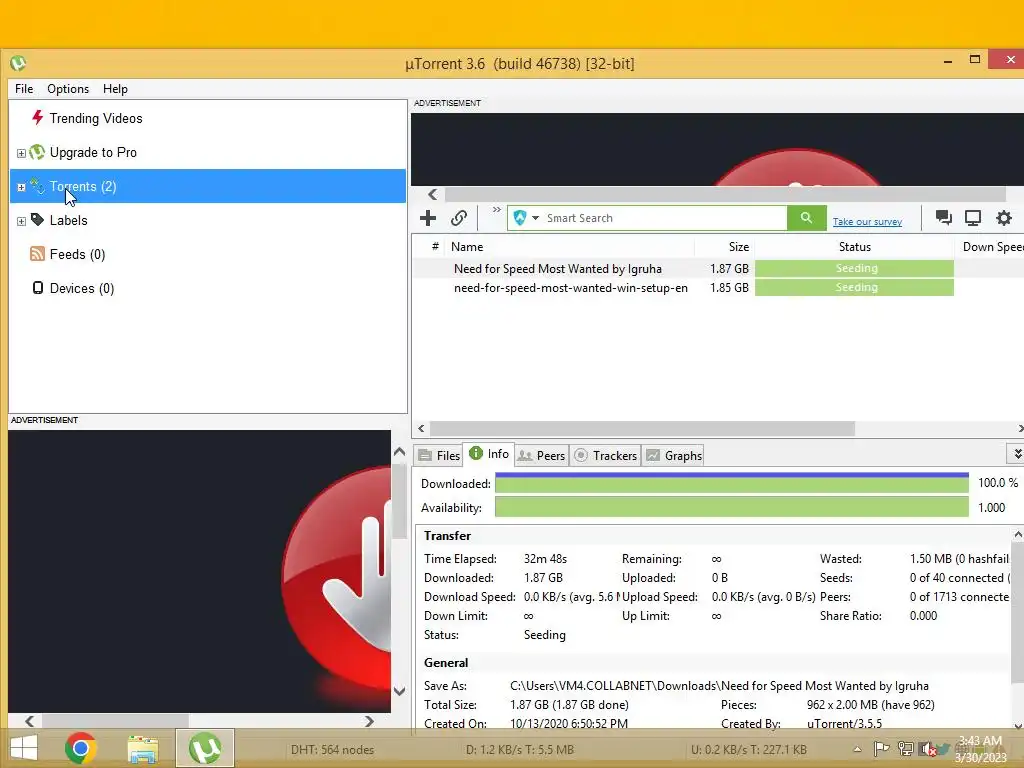Open the Options menu
1024x768 pixels.
(68, 89)
